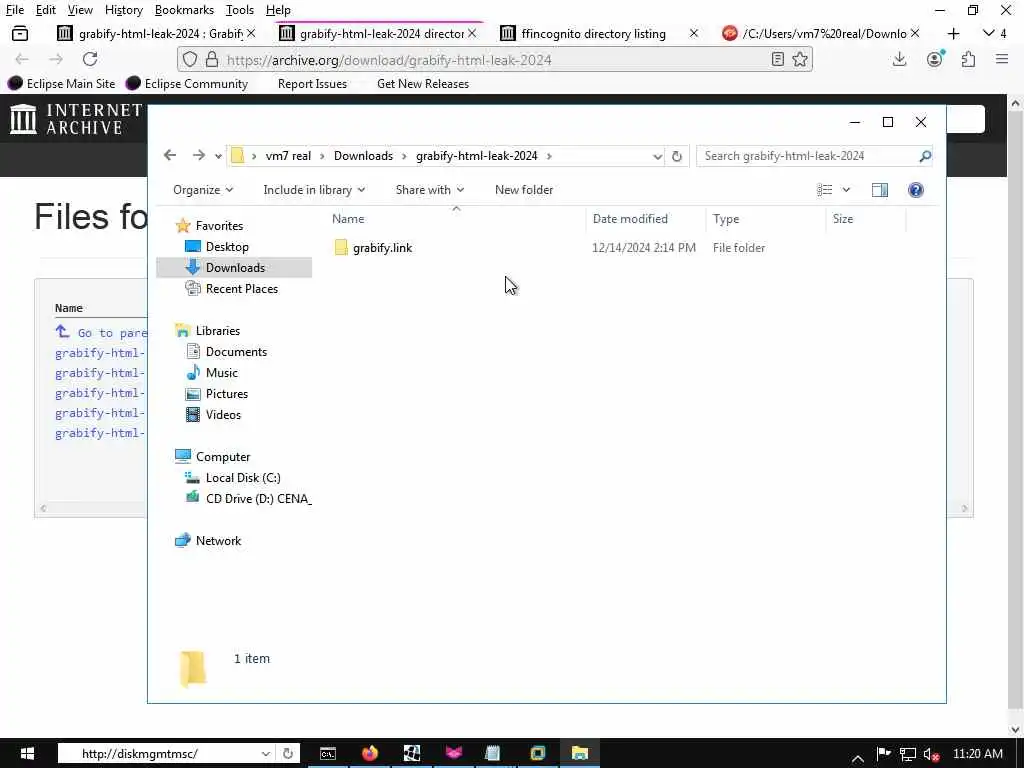
Task: Click the search magnifier icon in Explorer
Action: coord(925,156)
